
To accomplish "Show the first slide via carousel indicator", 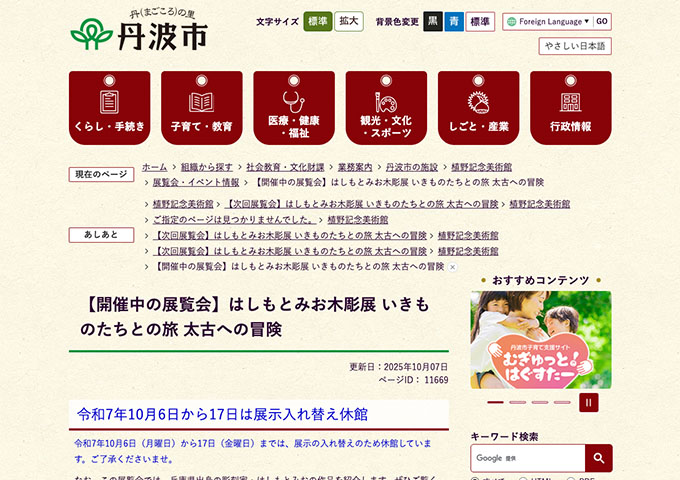I will (495, 402).
